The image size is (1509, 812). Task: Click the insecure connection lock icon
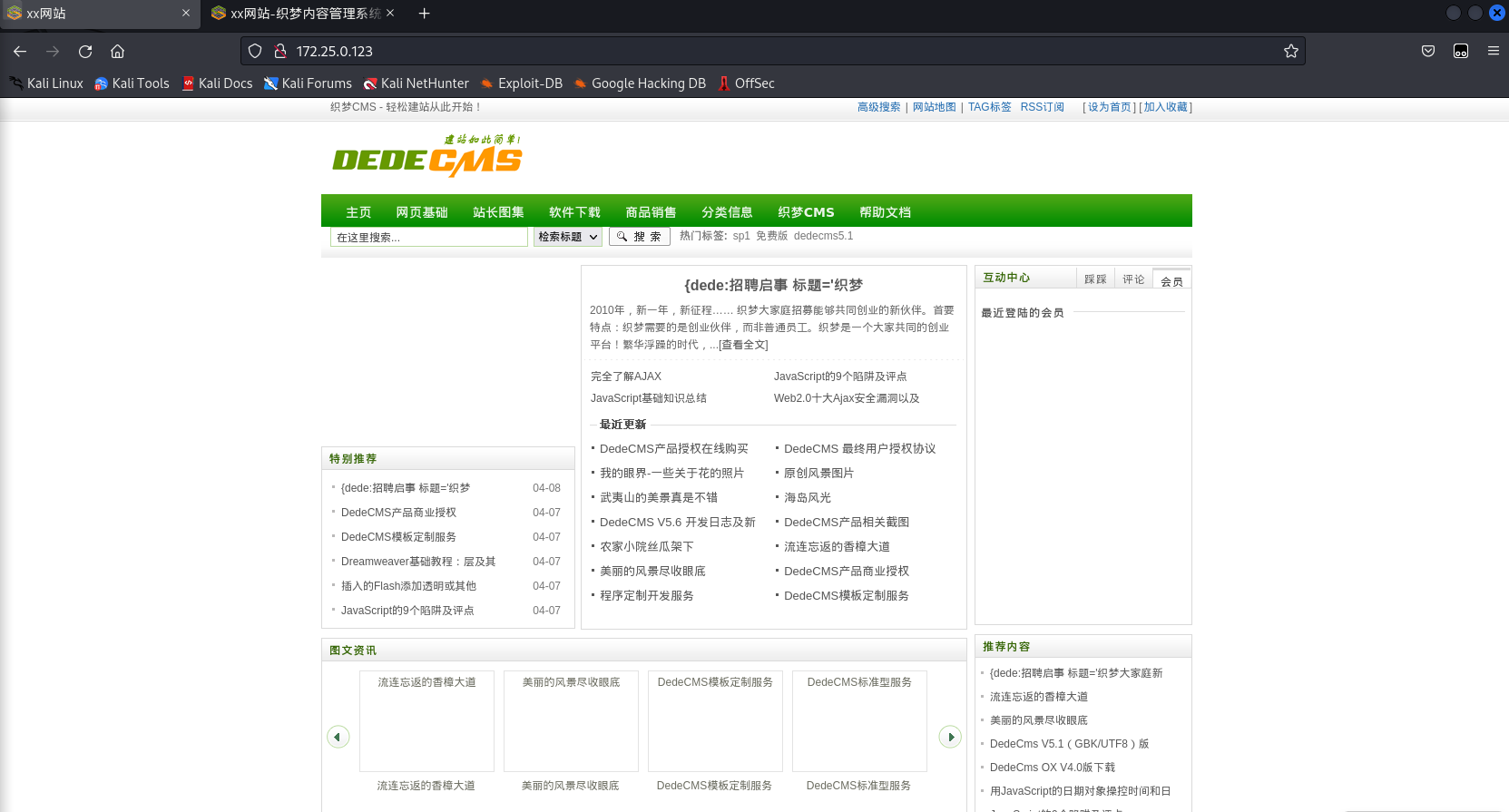(x=280, y=51)
